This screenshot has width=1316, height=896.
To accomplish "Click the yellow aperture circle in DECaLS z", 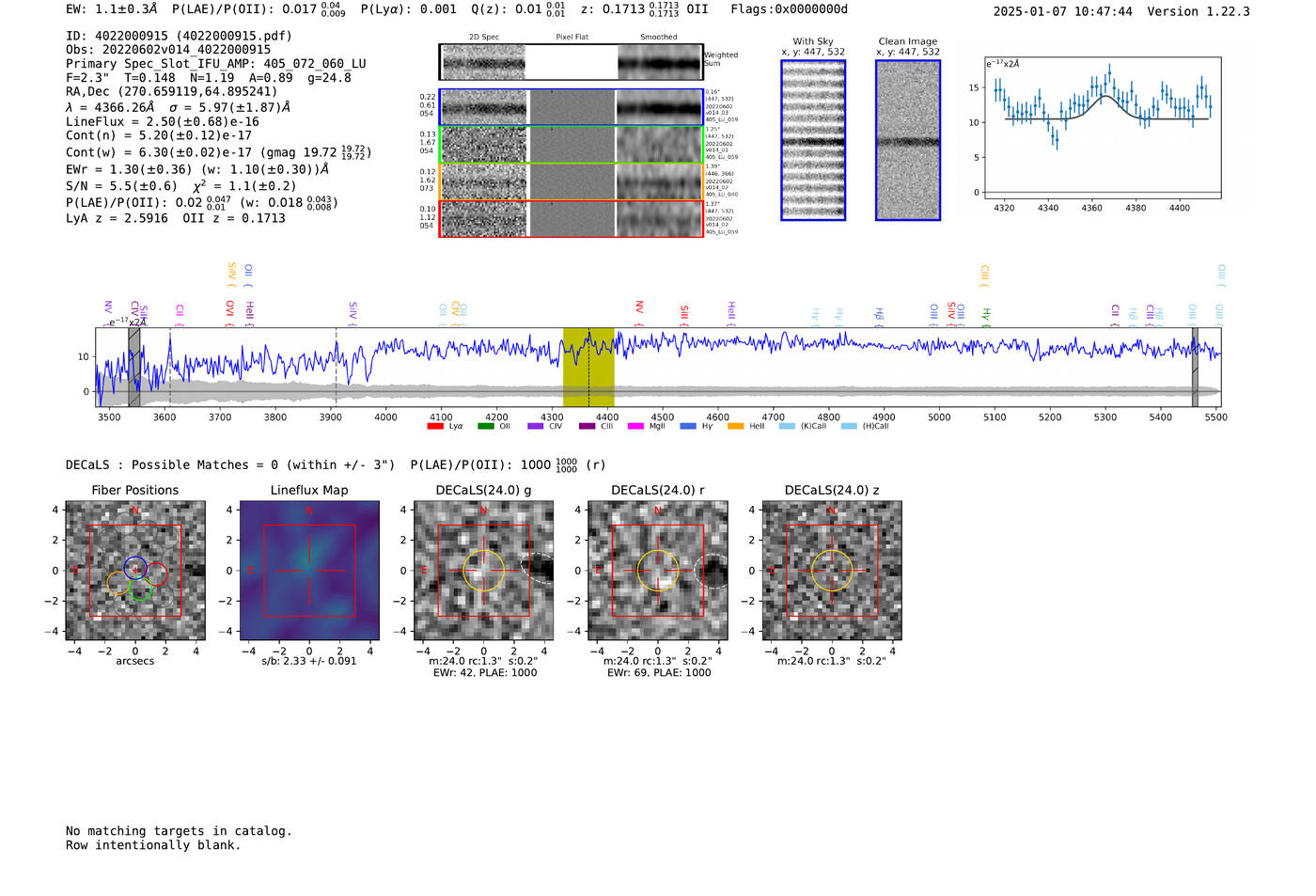I will (x=832, y=570).
